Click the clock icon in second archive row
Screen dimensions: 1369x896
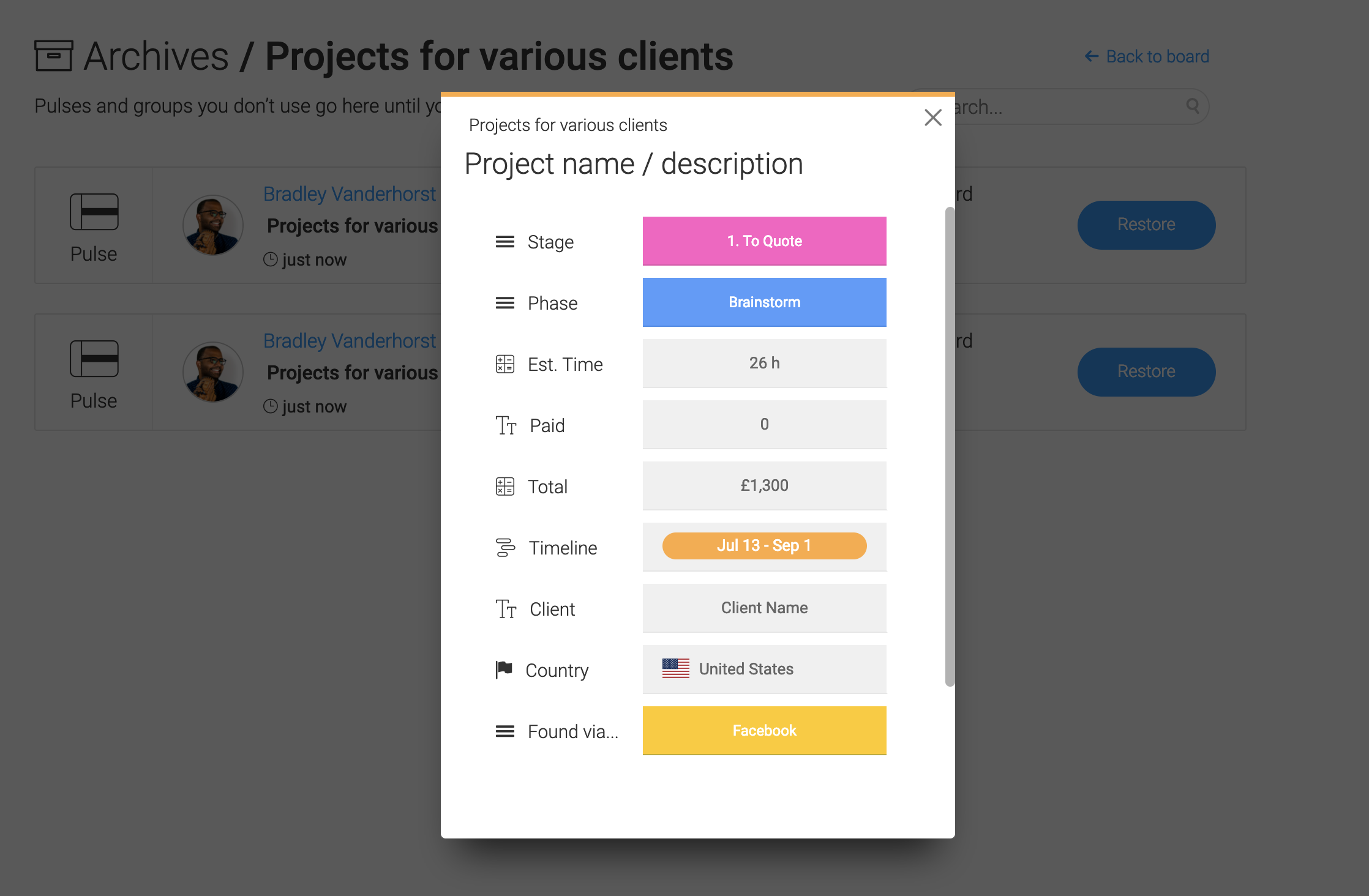[x=271, y=406]
